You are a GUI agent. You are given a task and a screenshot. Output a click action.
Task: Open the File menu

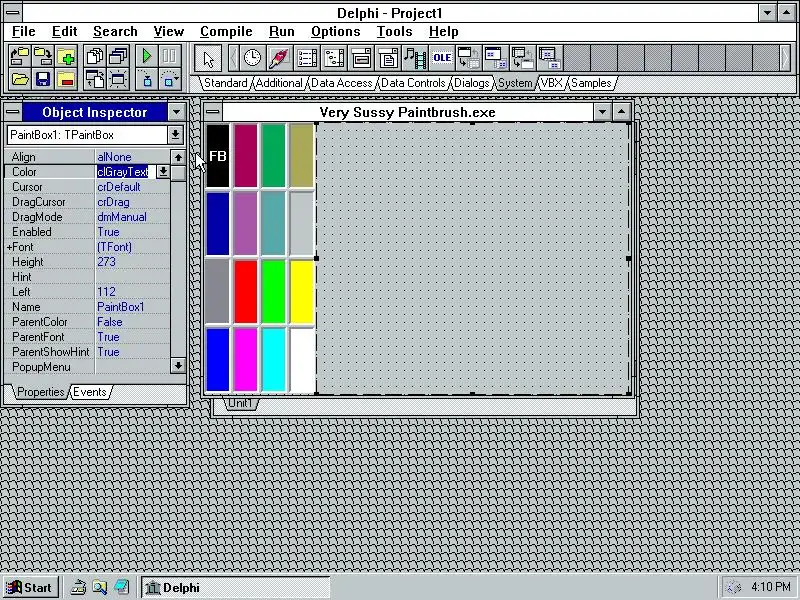click(23, 32)
